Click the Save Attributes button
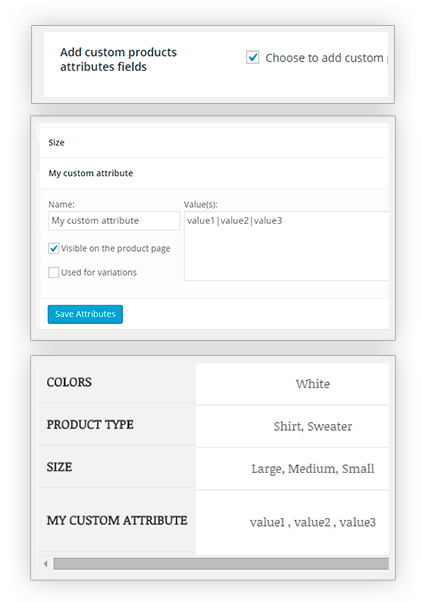422x602 pixels. click(85, 314)
